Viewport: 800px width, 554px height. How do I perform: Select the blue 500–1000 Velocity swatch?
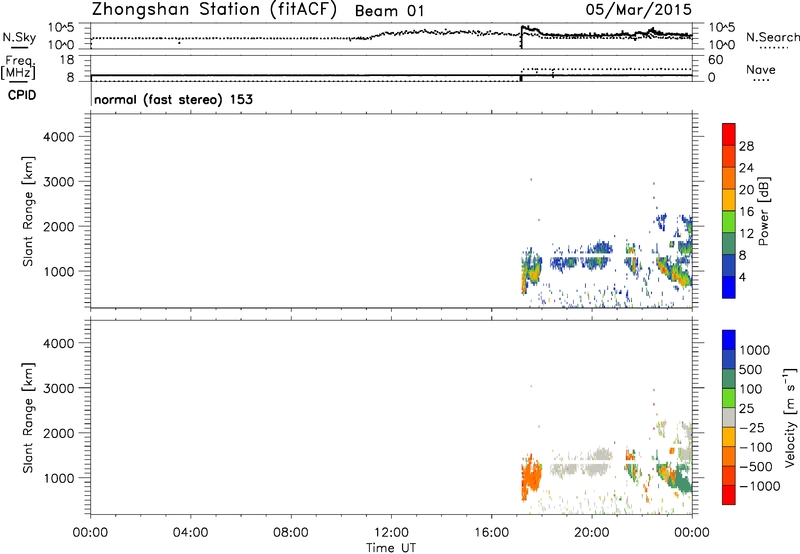(729, 359)
